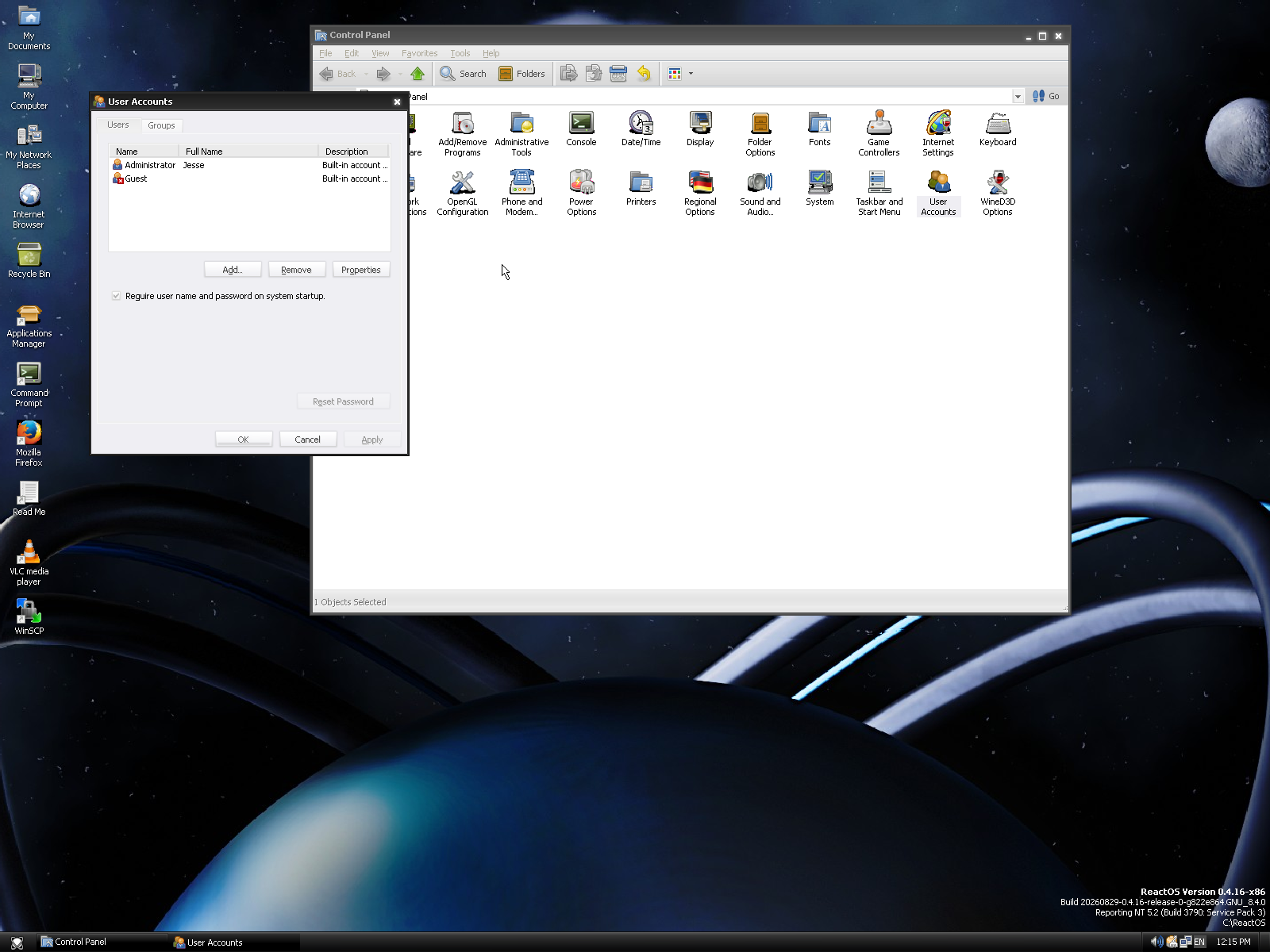1270x952 pixels.
Task: Open user Properties button
Action: pos(360,270)
